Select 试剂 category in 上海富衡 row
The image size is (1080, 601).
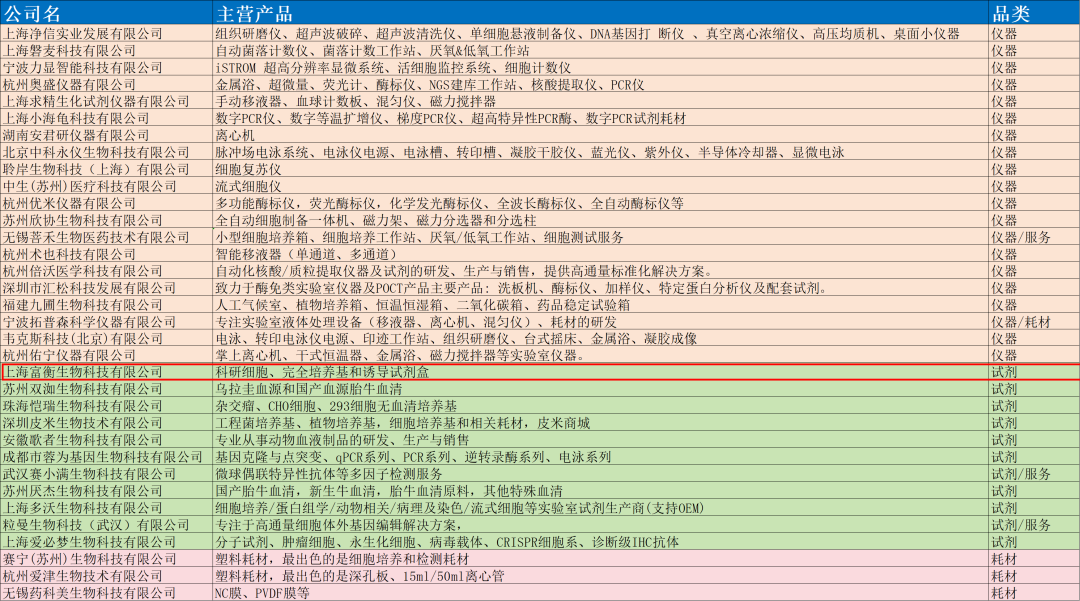[1035, 372]
